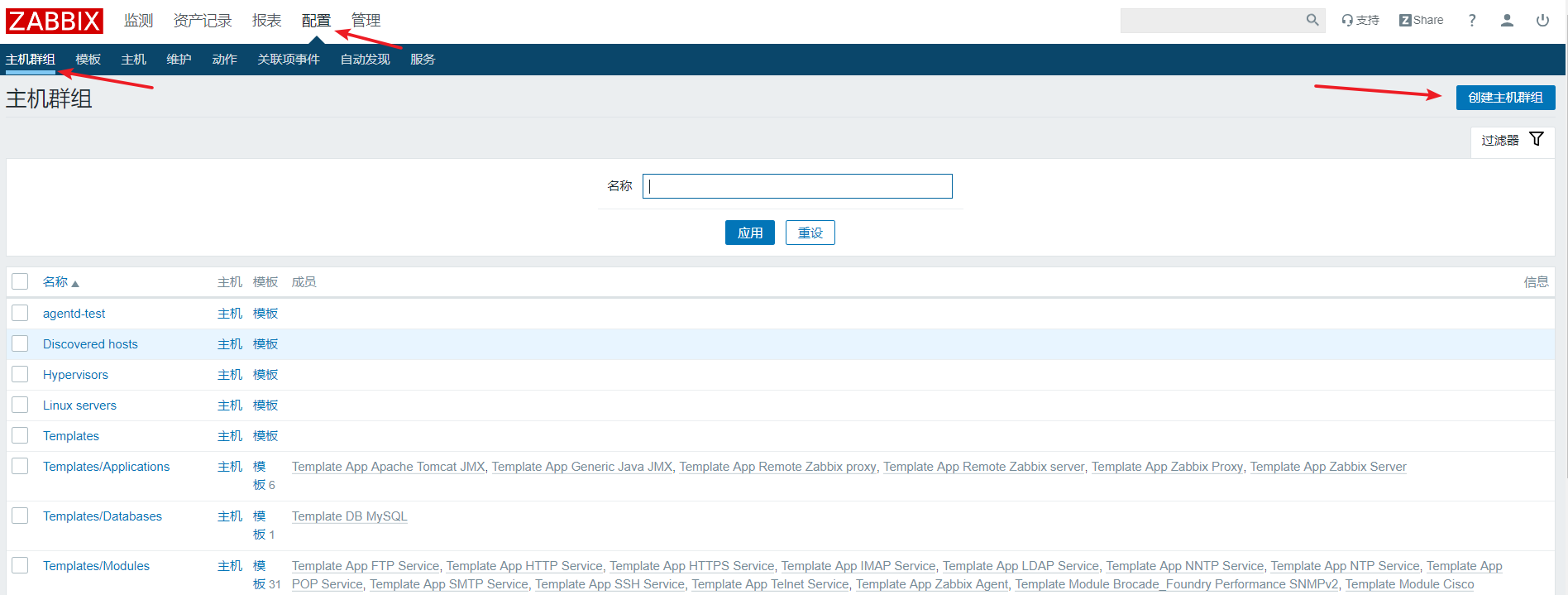1568x595 pixels.
Task: Open Template App SSH Service member
Action: [610, 584]
